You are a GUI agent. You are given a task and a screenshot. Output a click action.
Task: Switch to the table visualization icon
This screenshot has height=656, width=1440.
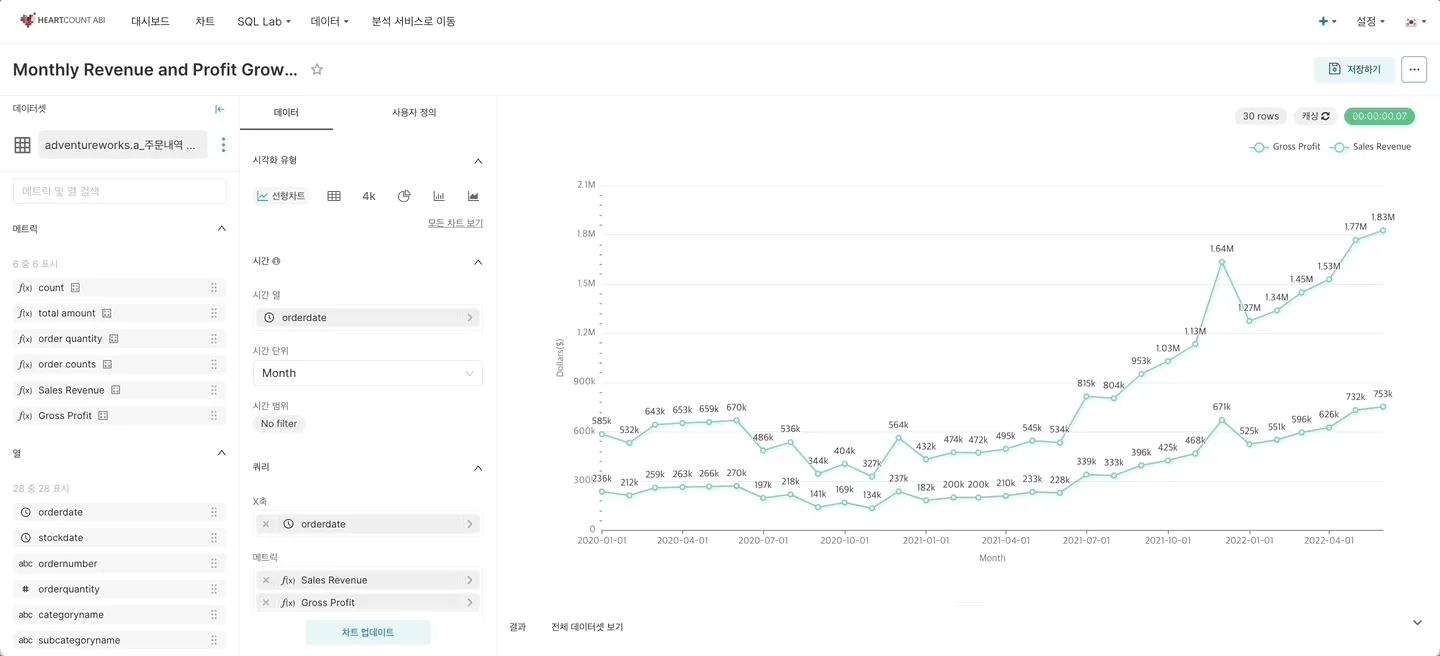pos(334,196)
